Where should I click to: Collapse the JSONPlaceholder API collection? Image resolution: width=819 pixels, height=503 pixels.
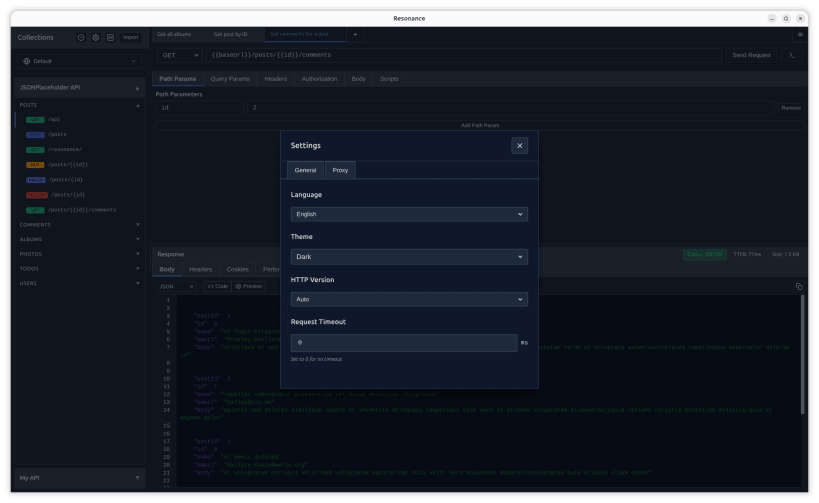pyautogui.click(x=137, y=88)
